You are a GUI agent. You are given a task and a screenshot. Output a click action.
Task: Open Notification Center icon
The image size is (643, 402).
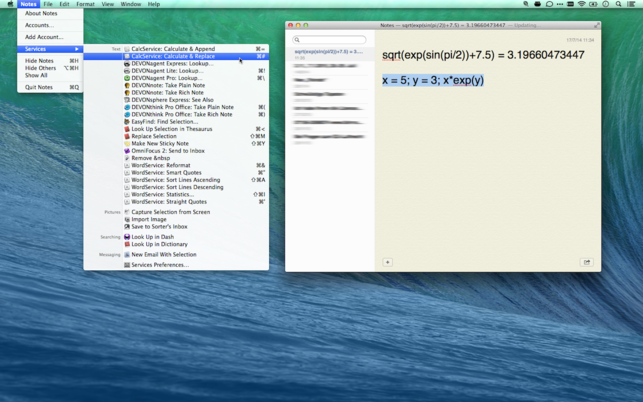pos(634,4)
